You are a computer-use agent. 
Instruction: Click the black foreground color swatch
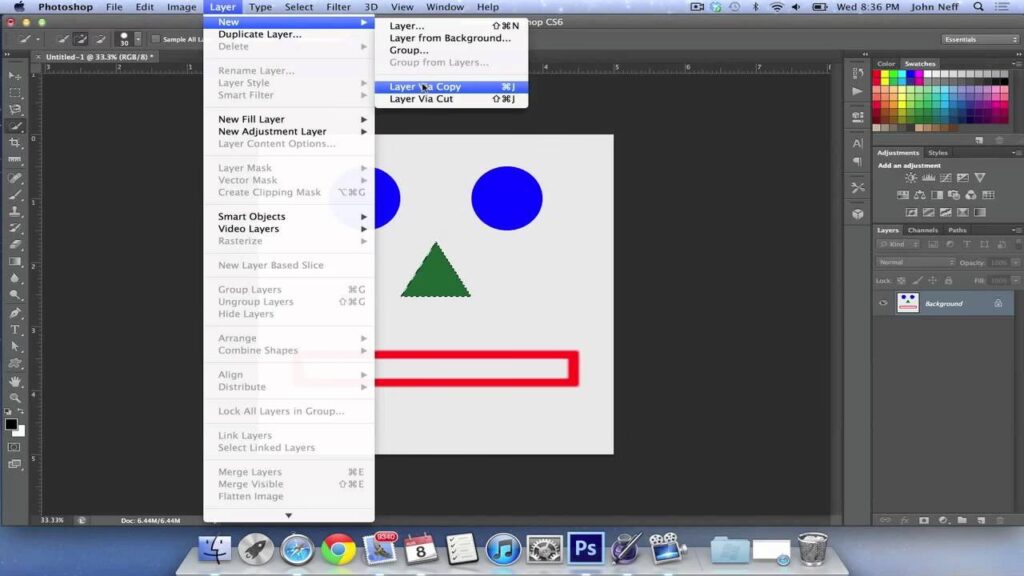tap(11, 423)
